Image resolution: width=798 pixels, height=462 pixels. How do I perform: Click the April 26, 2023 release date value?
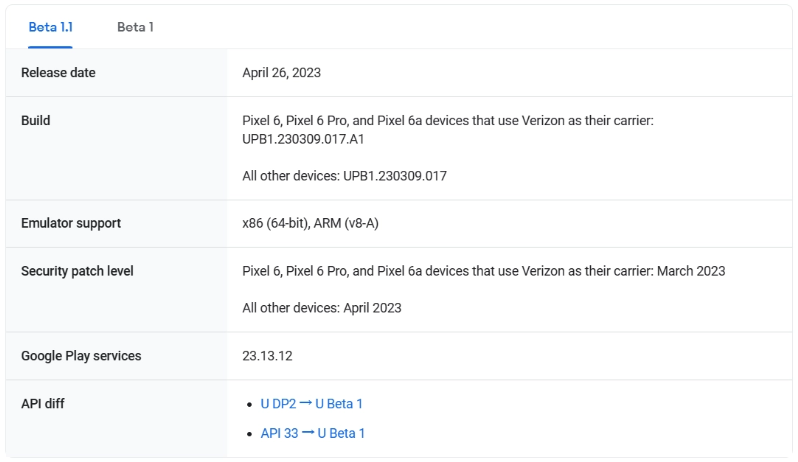click(x=281, y=72)
